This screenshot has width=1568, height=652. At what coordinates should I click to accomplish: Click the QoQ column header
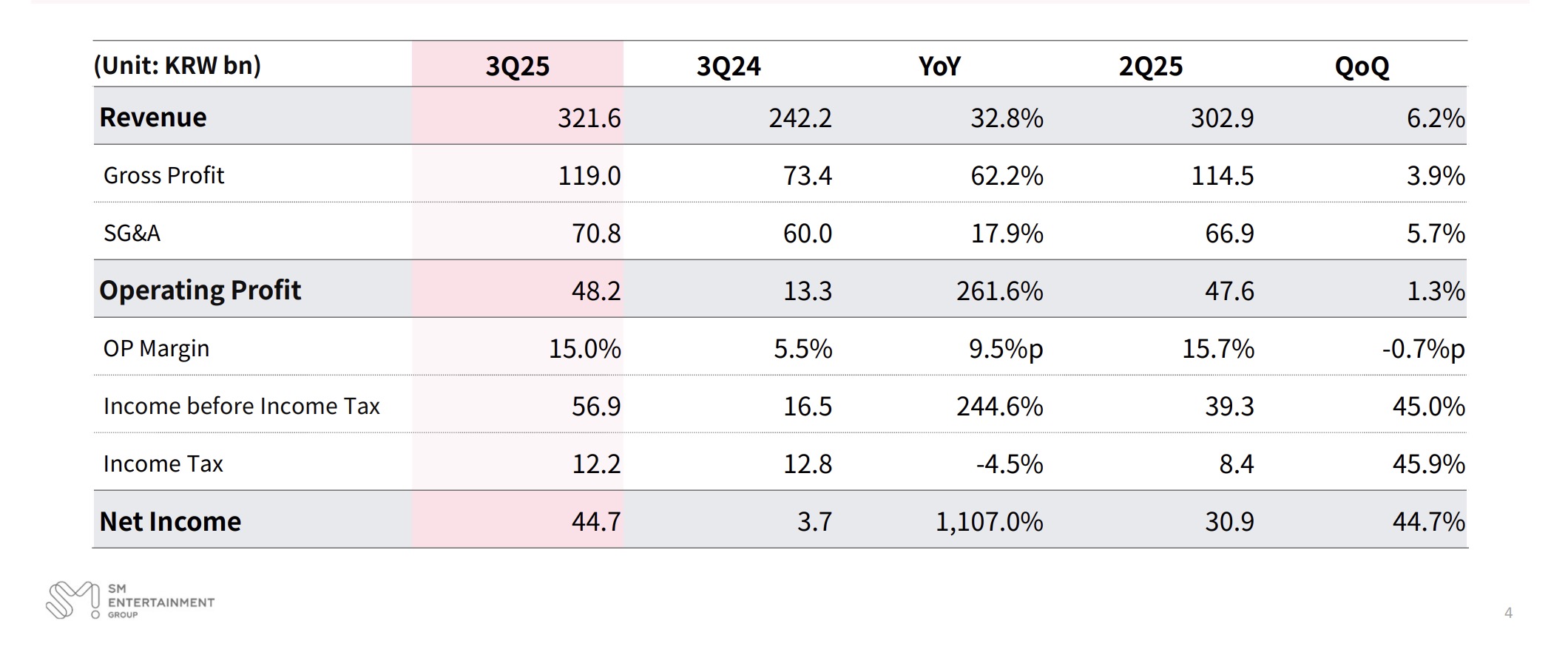(x=1361, y=67)
